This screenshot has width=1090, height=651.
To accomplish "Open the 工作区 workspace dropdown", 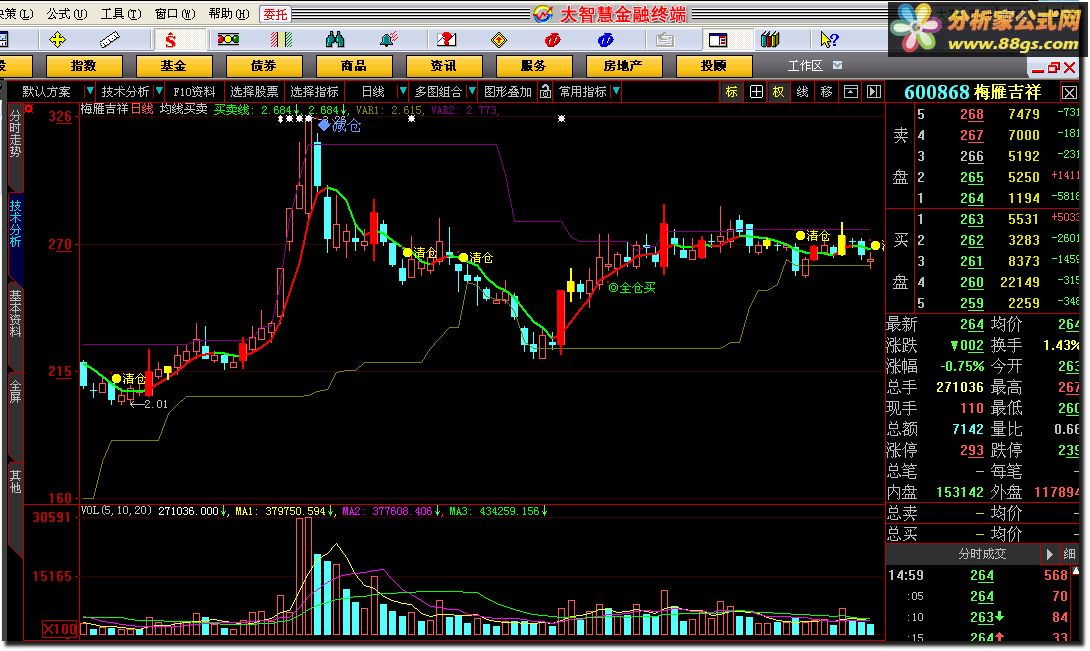I will (x=838, y=65).
